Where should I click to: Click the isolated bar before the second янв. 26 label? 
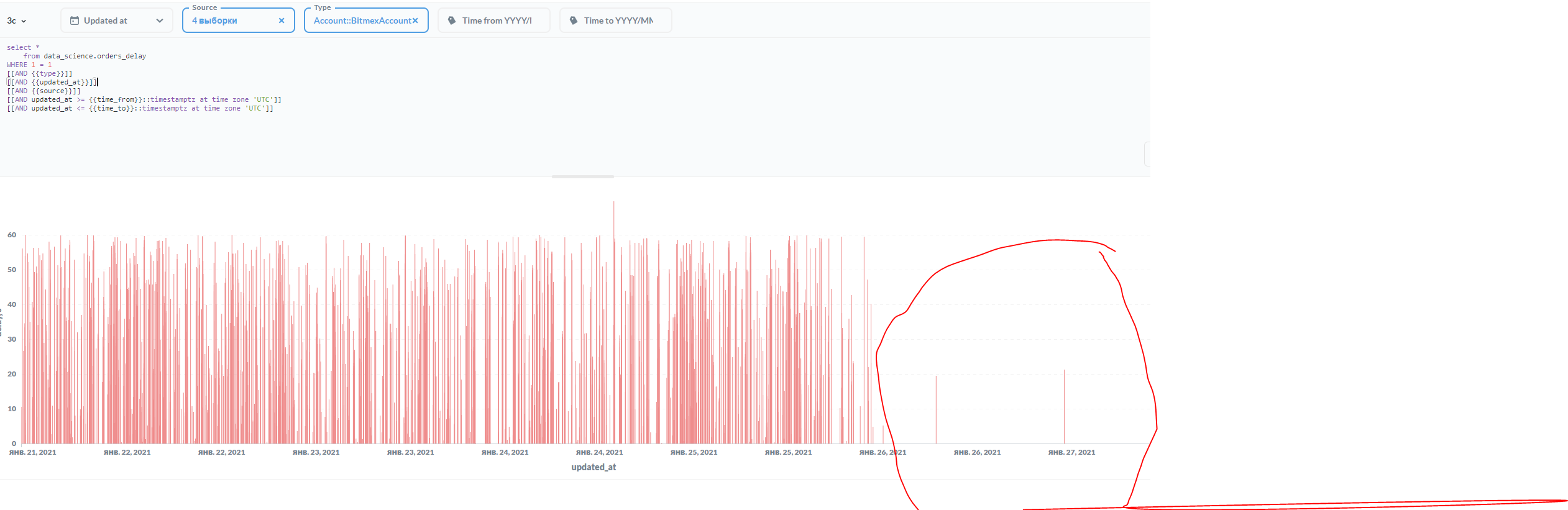(936, 410)
